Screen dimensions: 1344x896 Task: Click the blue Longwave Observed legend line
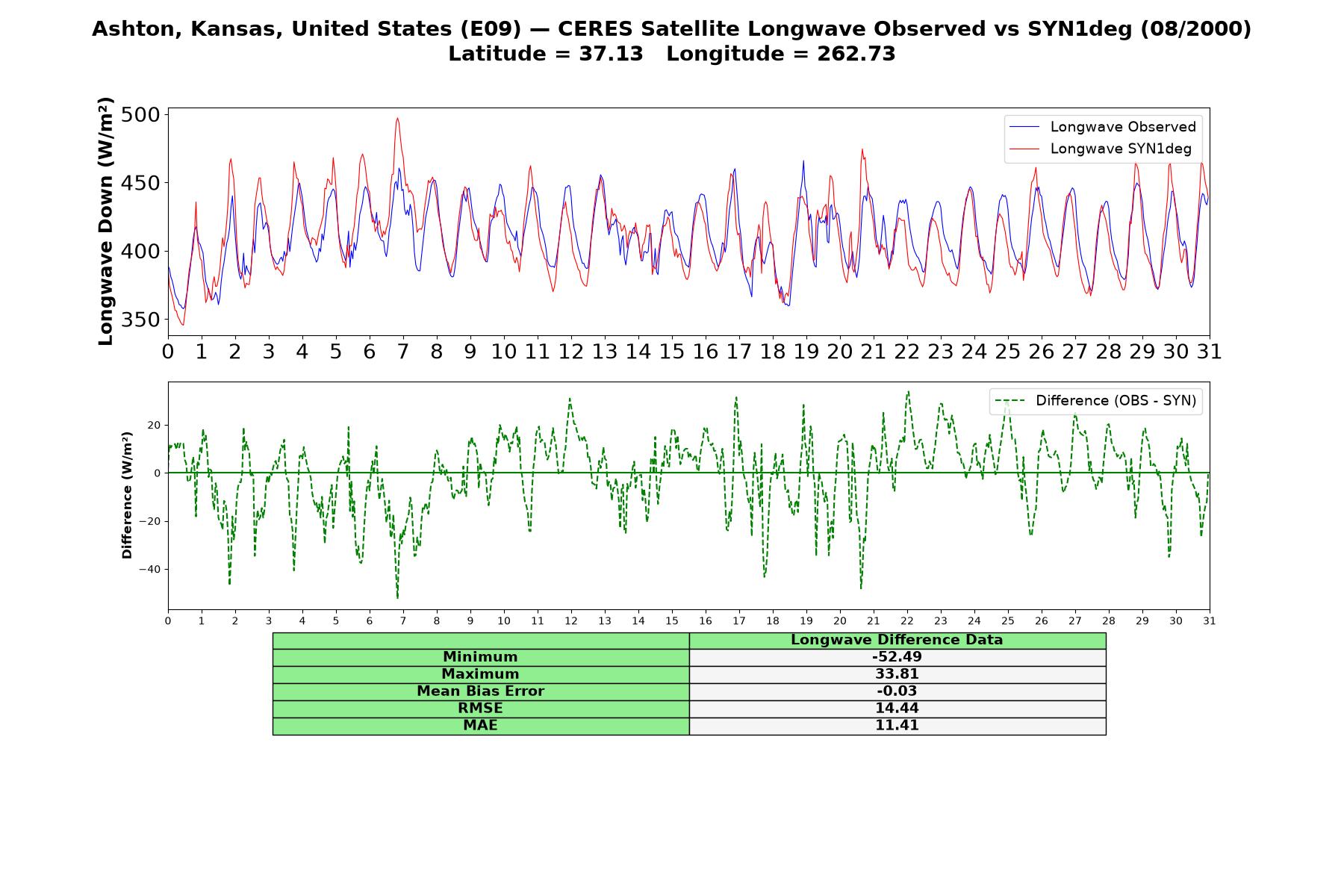pyautogui.click(x=1024, y=127)
